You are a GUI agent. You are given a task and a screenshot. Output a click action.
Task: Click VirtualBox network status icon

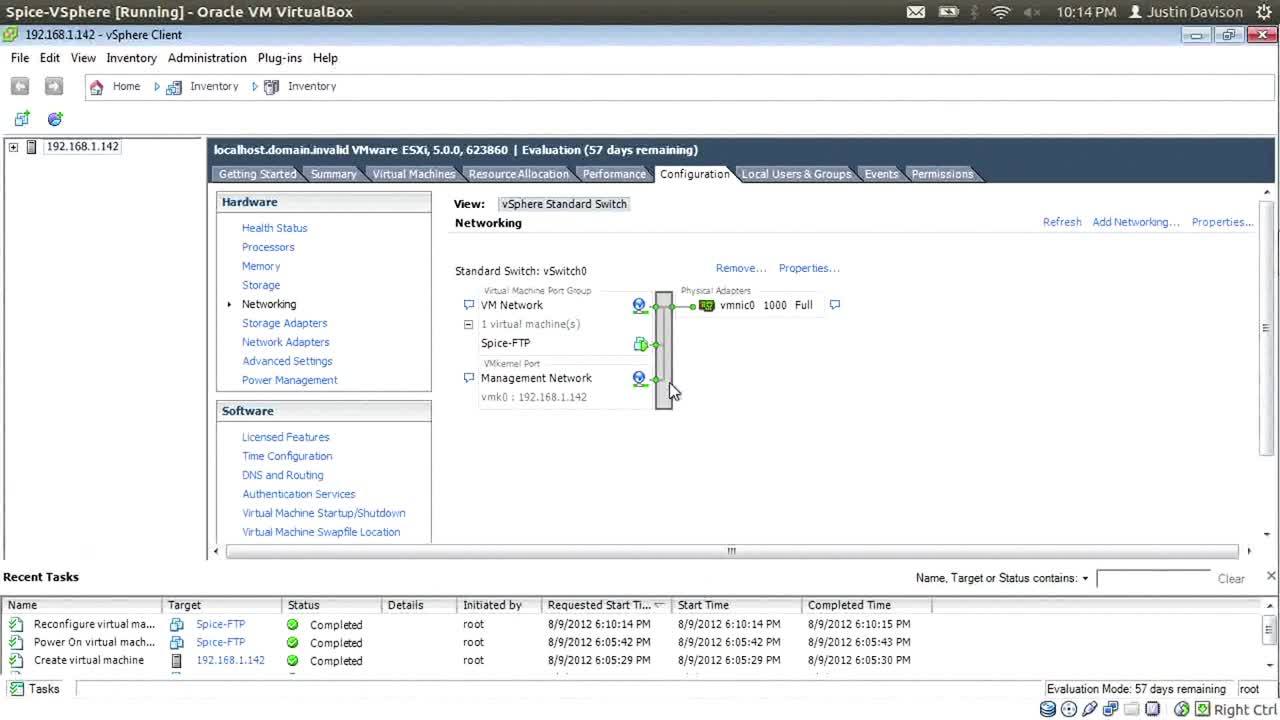click(1111, 710)
